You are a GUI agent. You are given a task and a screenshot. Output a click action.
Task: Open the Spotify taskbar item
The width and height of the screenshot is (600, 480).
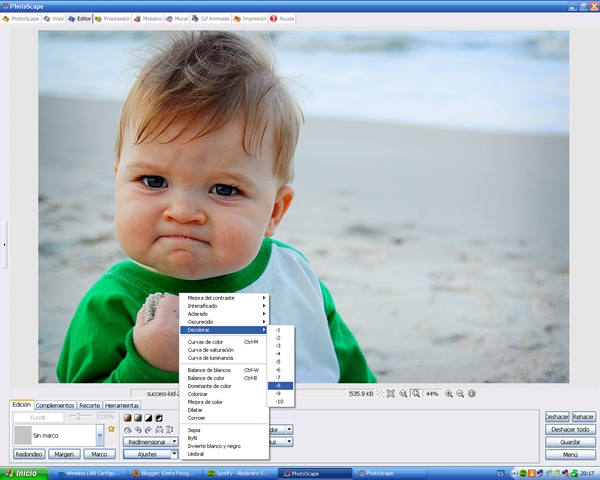click(x=240, y=473)
